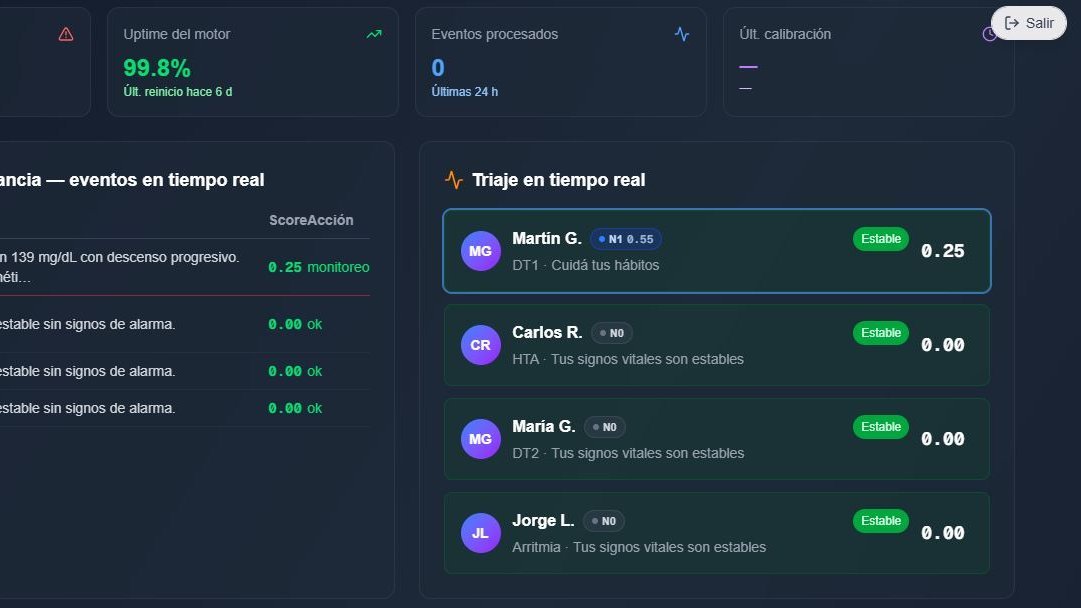This screenshot has height=608, width=1081.
Task: Click the 'Uptime del motor' card title
Action: click(x=176, y=34)
